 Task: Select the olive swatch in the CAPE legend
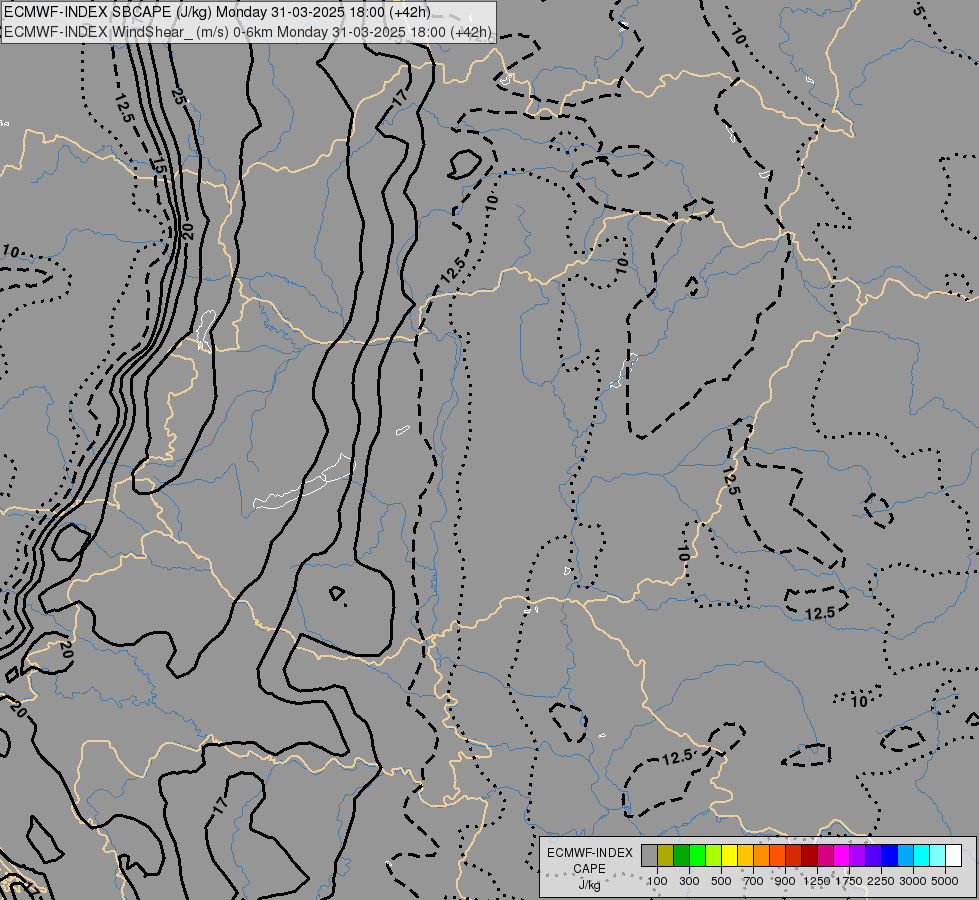click(666, 855)
